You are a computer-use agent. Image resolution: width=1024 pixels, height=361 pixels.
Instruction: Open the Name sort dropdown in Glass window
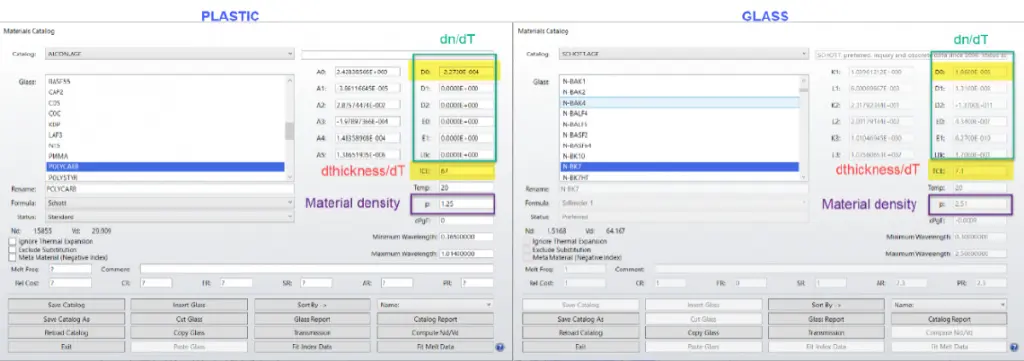[x=949, y=305]
